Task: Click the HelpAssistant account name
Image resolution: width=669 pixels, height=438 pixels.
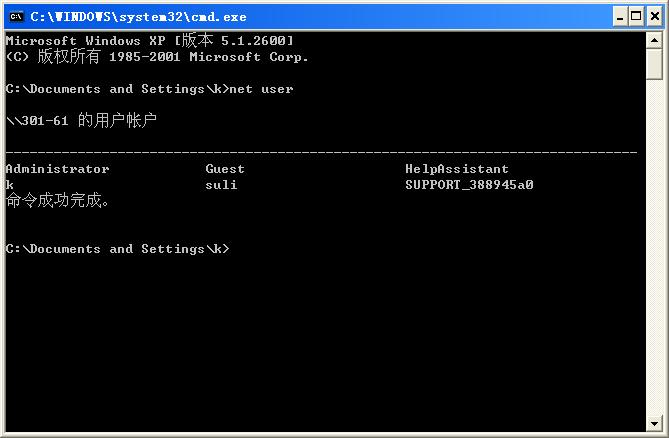Action: coord(457,169)
